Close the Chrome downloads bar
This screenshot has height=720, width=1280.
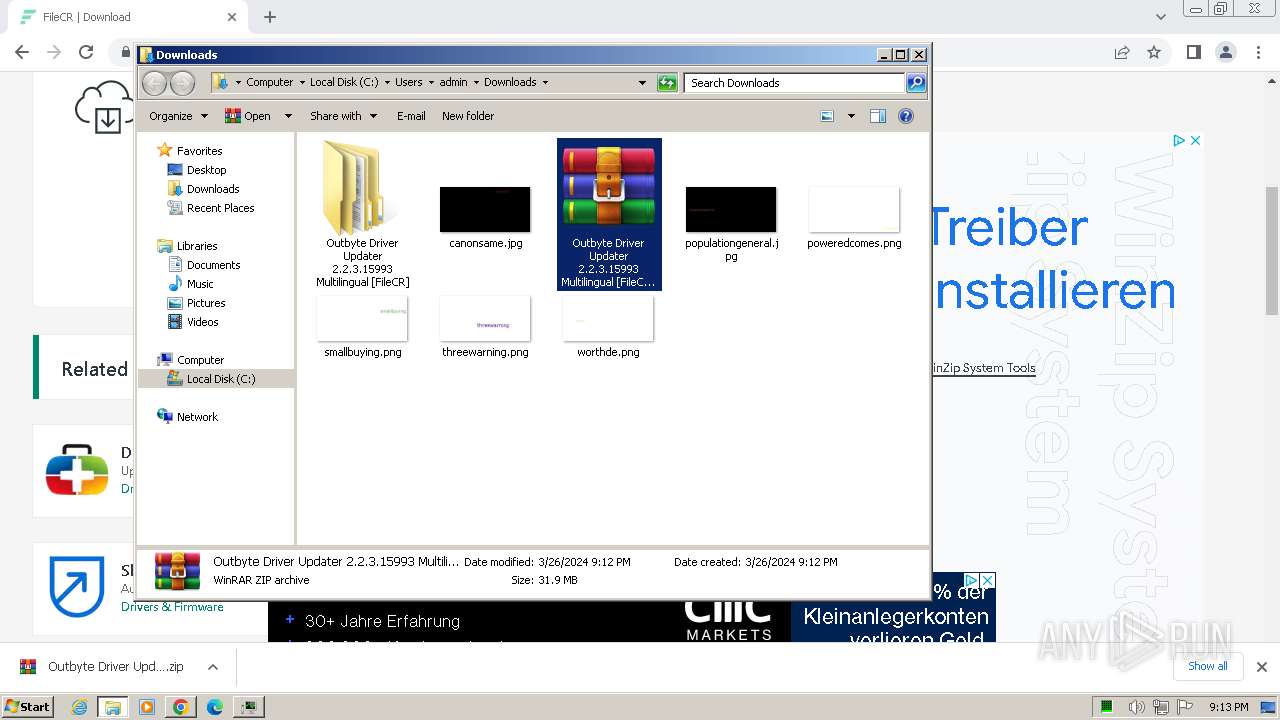pos(1261,667)
